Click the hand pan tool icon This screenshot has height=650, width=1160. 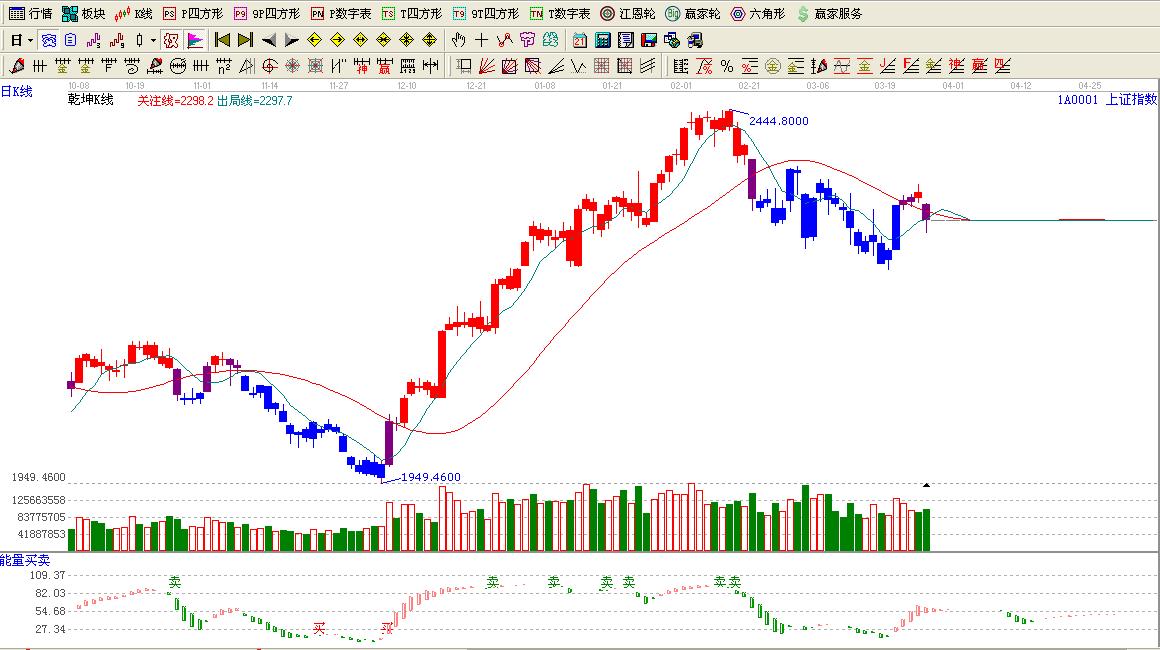click(459, 40)
